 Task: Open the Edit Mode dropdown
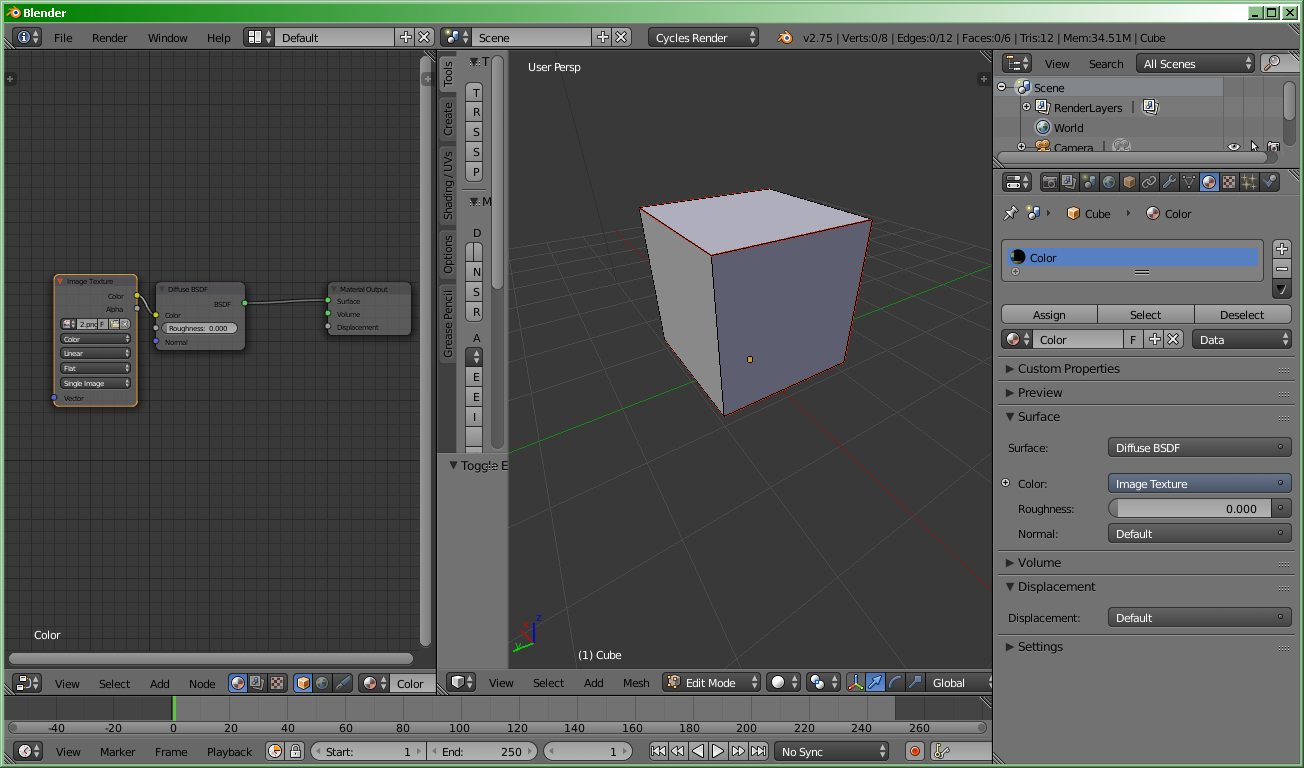click(x=711, y=683)
